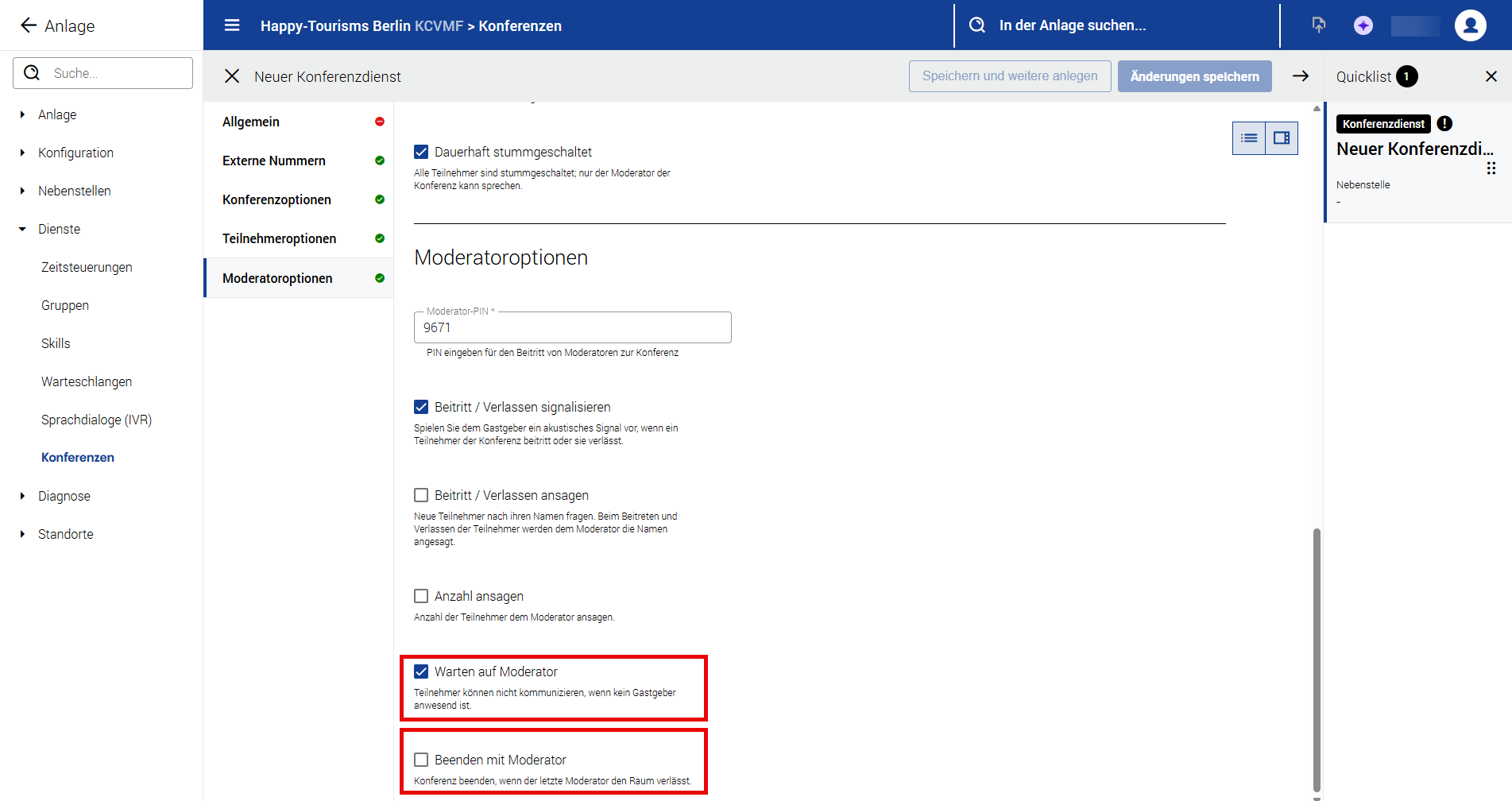The image size is (1512, 801).
Task: Switch to side panel view icon
Action: coord(1282,138)
